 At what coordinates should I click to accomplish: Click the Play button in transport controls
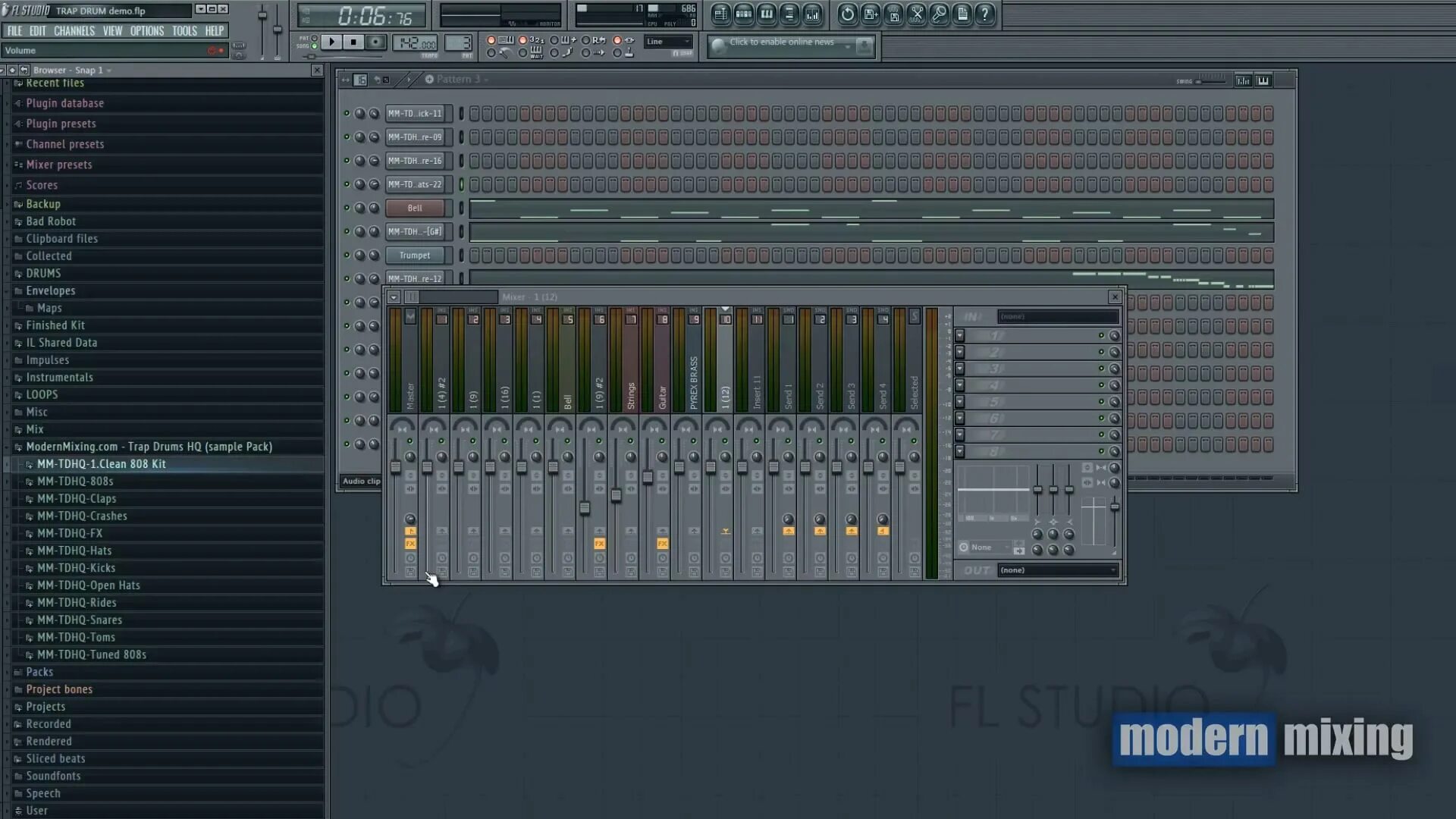pyautogui.click(x=330, y=42)
